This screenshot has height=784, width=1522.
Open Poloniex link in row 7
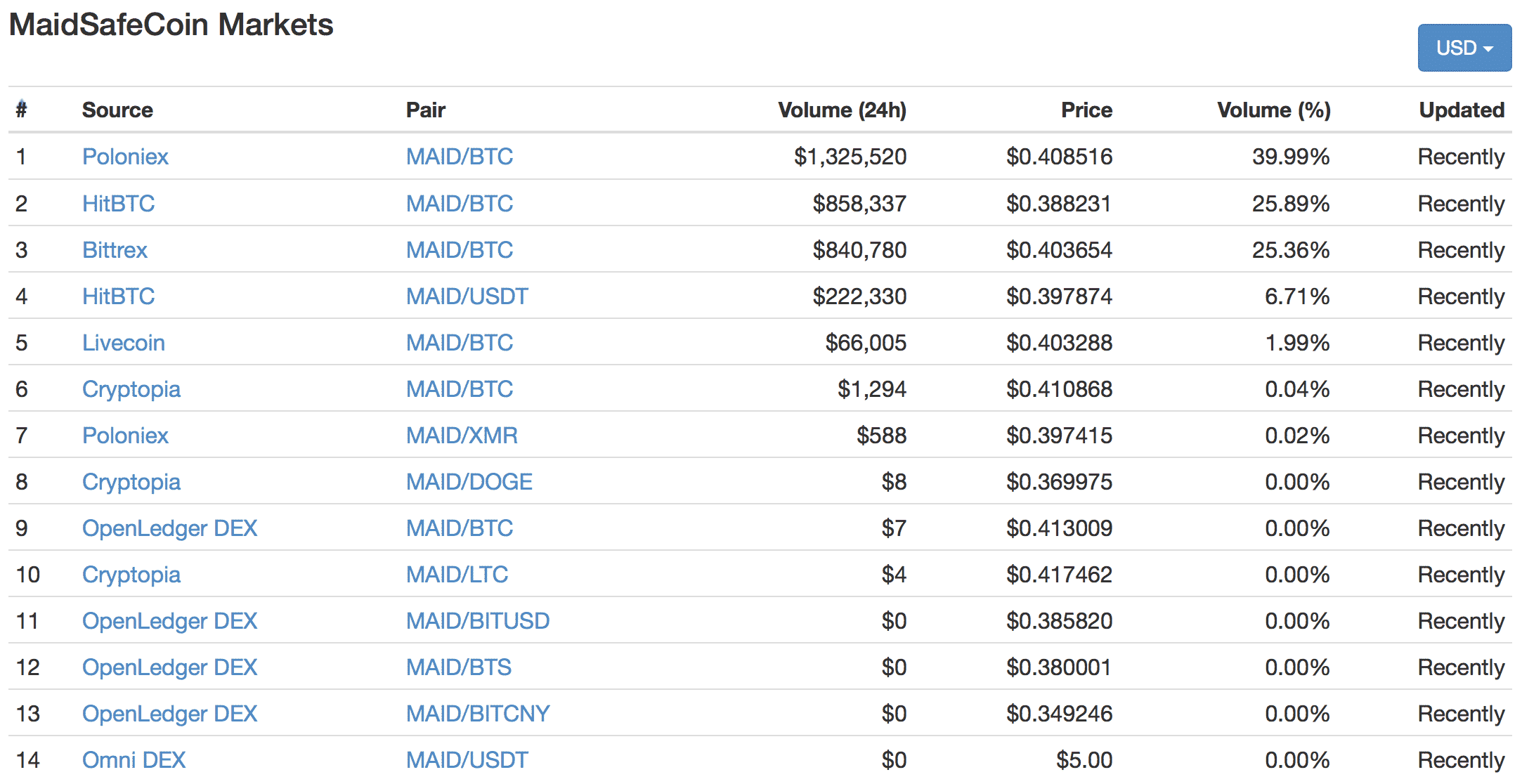point(125,435)
